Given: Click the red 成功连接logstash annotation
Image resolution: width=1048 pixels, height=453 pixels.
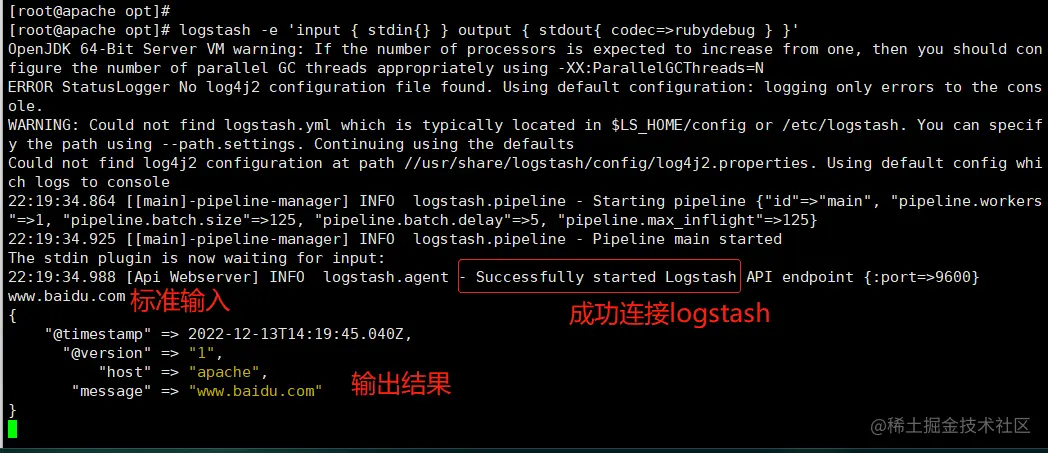Looking at the screenshot, I should point(669,315).
